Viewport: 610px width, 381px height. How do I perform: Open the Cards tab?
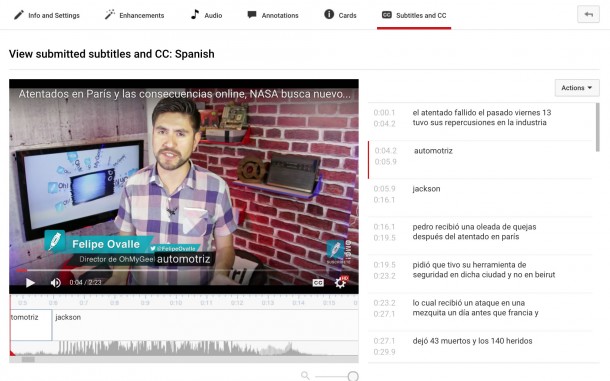[340, 15]
